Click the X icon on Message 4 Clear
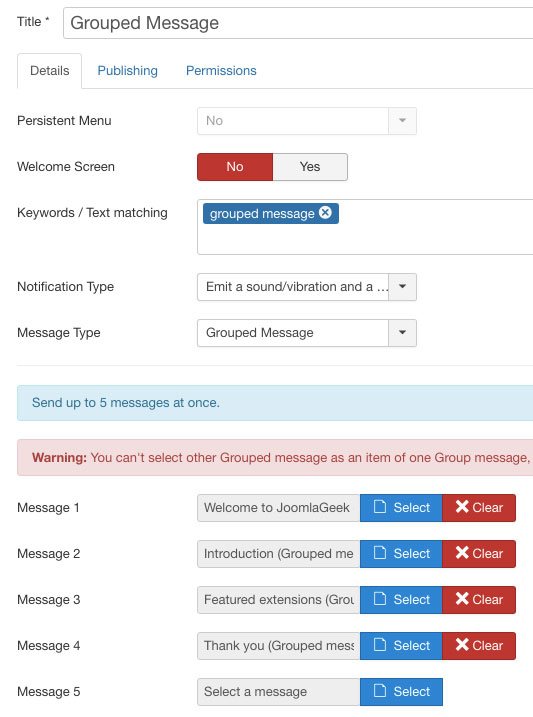Viewport: 533px width, 717px height. (x=462, y=645)
